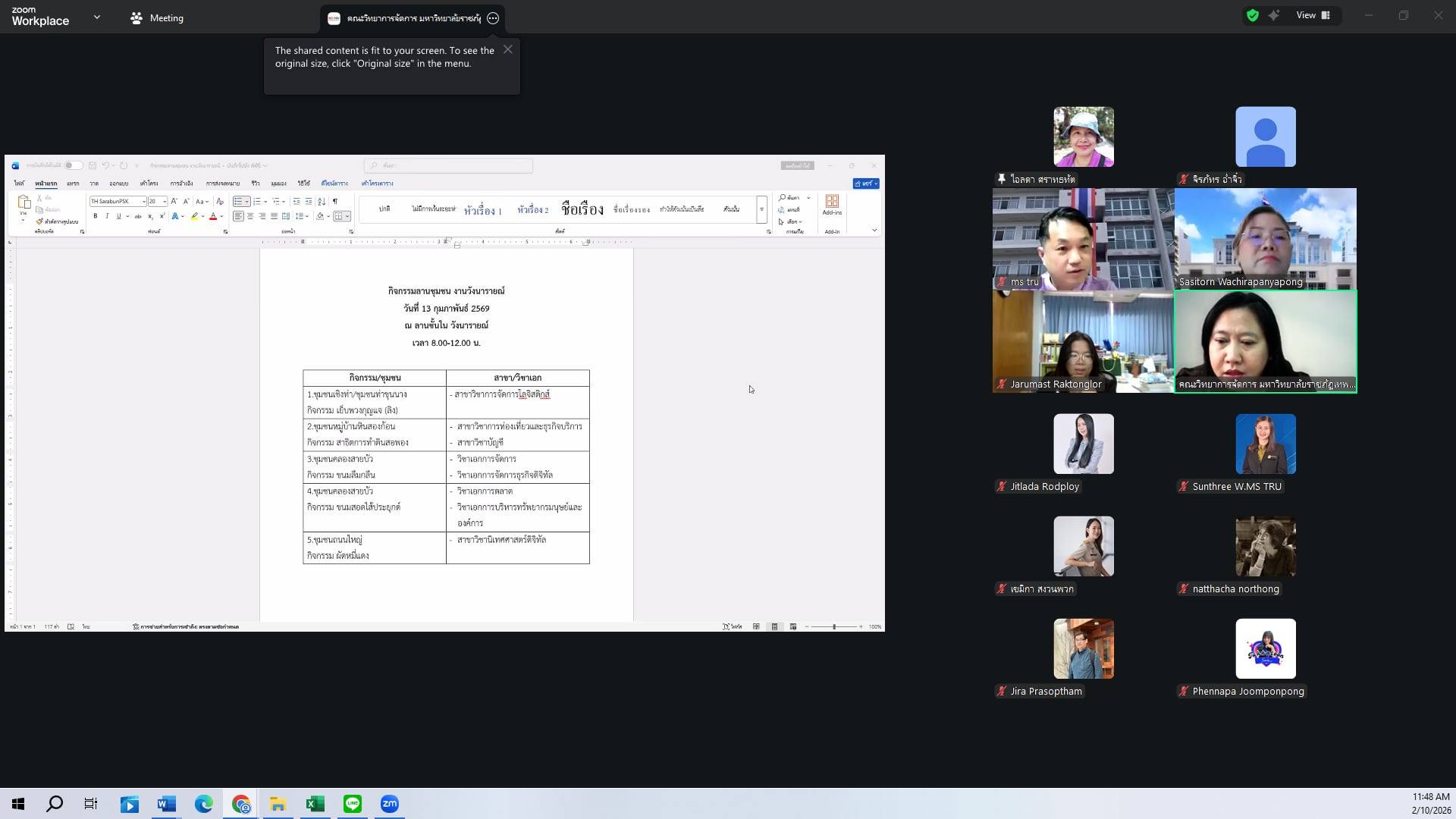Image resolution: width=1456 pixels, height=819 pixels.
Task: Open the Word File tab
Action: point(19,184)
